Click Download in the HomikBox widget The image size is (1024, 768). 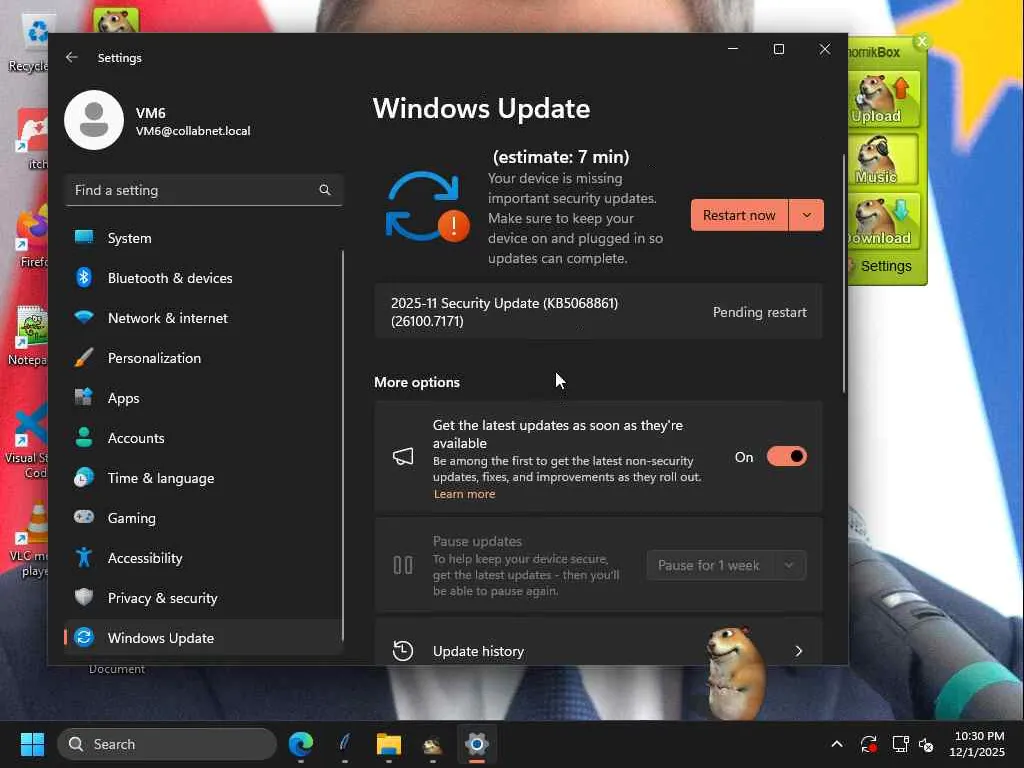pyautogui.click(x=883, y=222)
